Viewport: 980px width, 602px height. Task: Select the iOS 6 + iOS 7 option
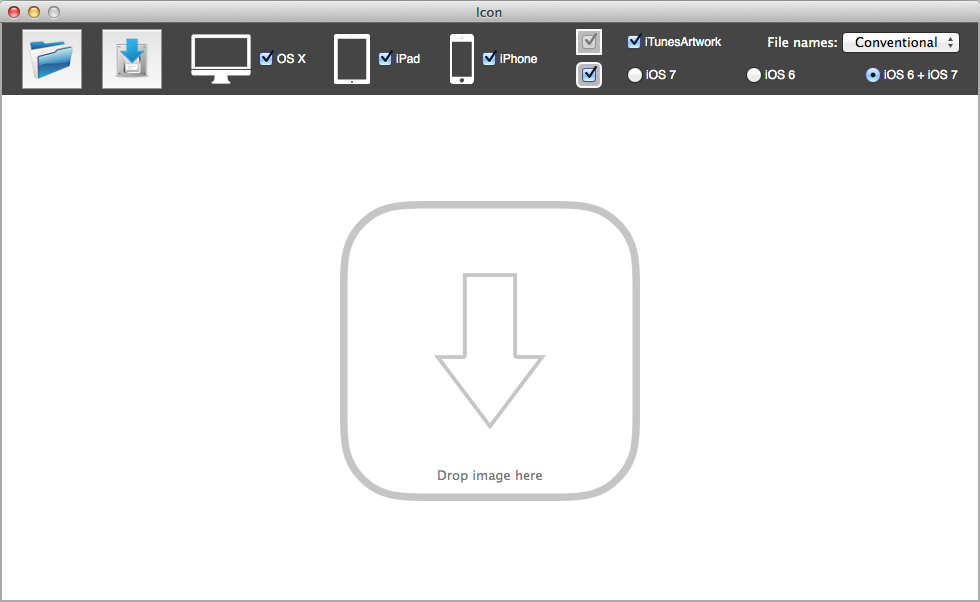tap(872, 75)
